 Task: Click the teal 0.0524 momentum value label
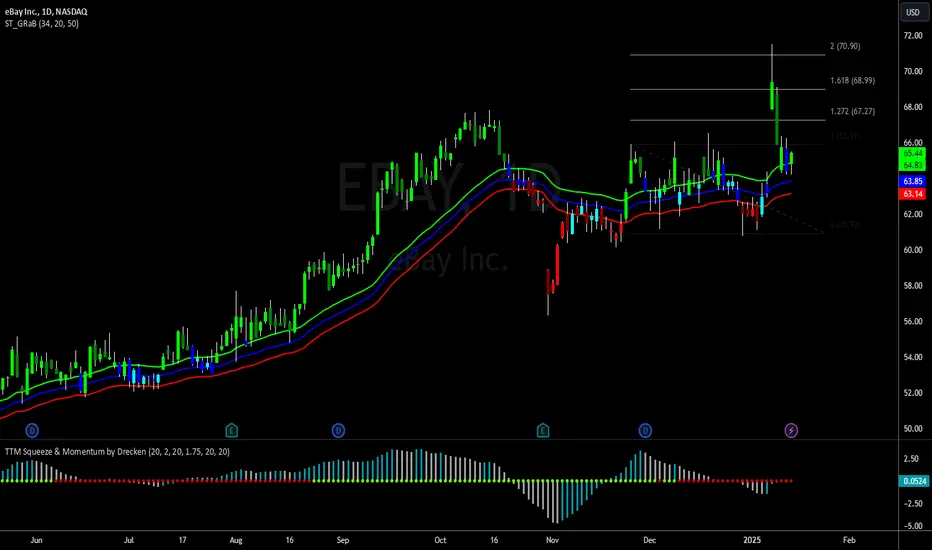click(x=913, y=481)
